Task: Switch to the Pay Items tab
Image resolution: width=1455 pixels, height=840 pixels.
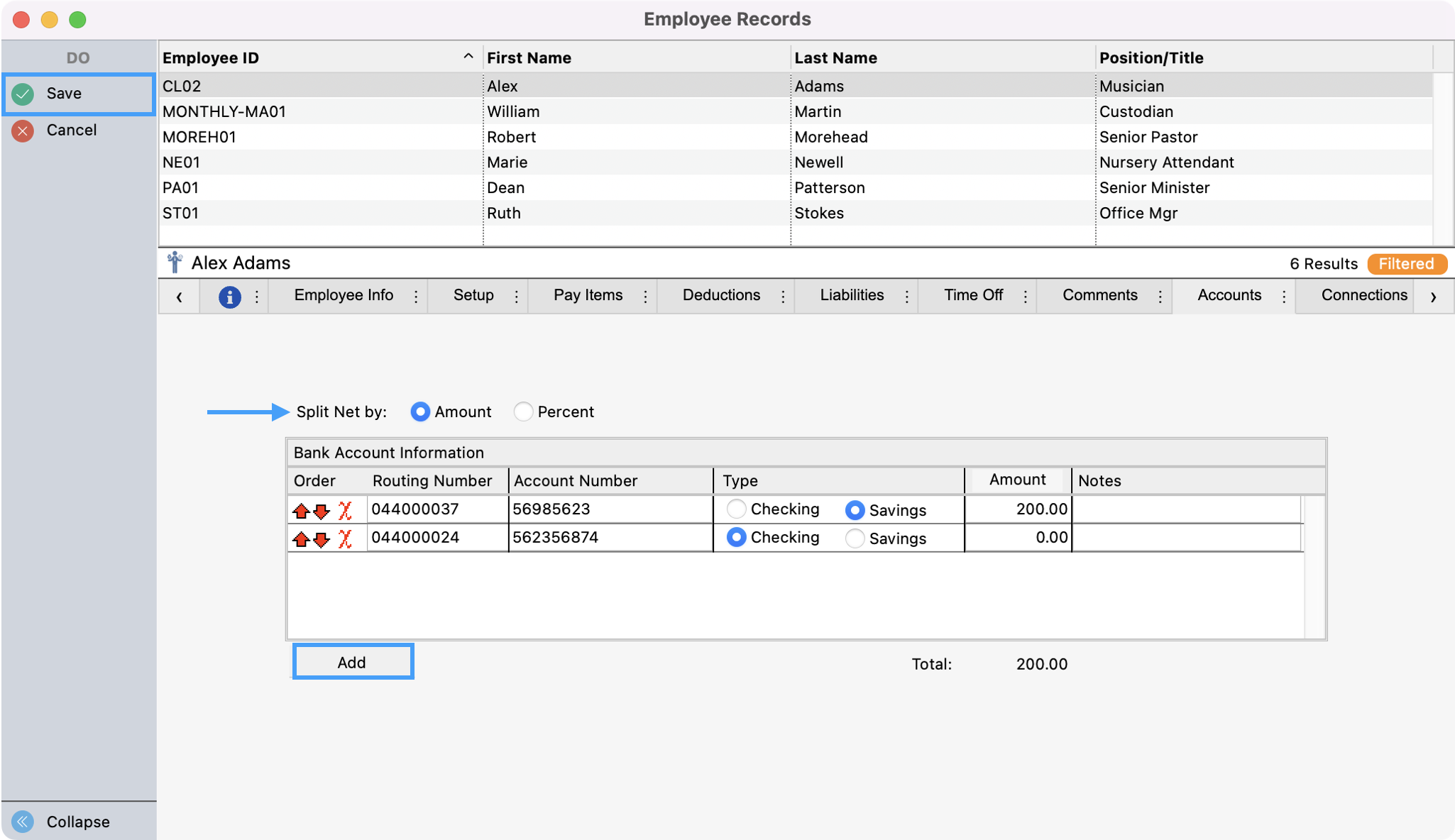Action: click(588, 296)
